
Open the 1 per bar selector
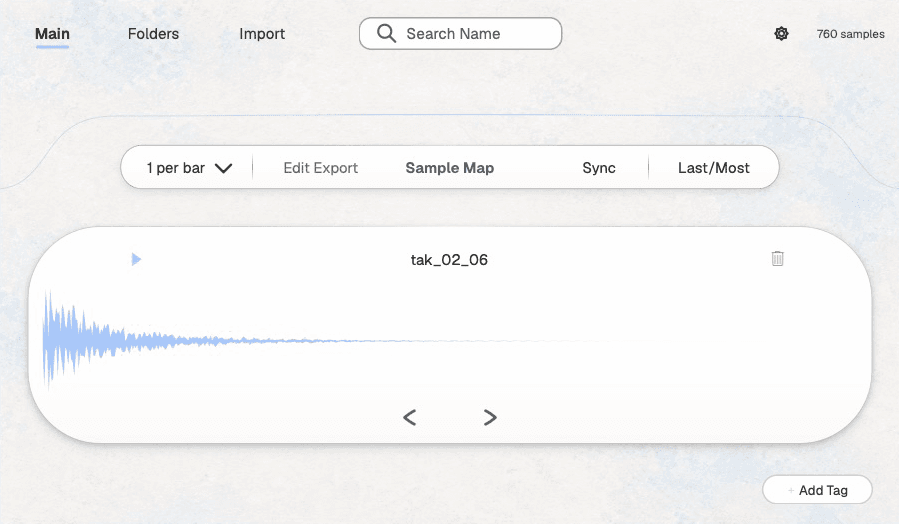click(189, 168)
